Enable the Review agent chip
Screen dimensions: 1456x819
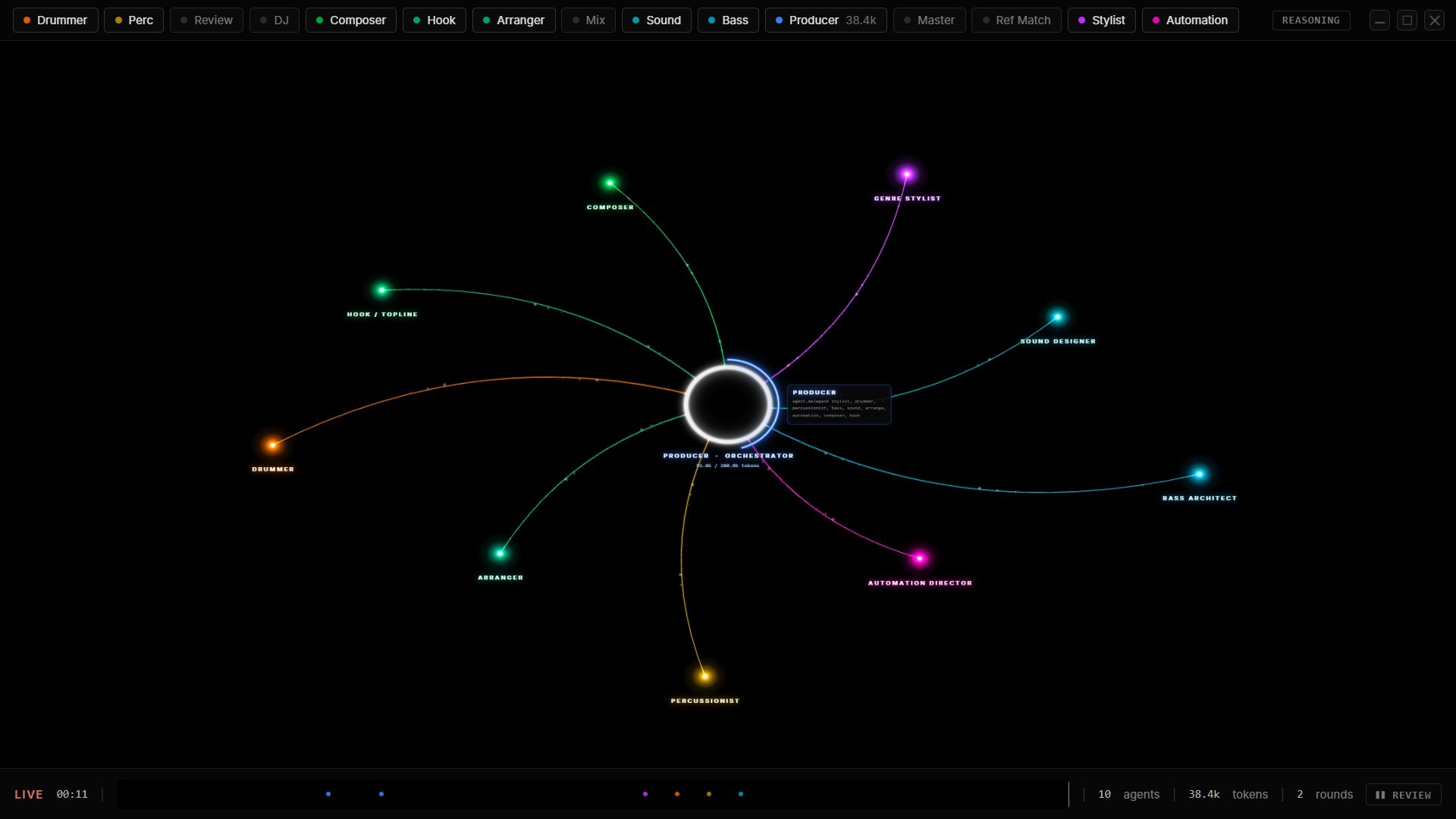coord(206,20)
